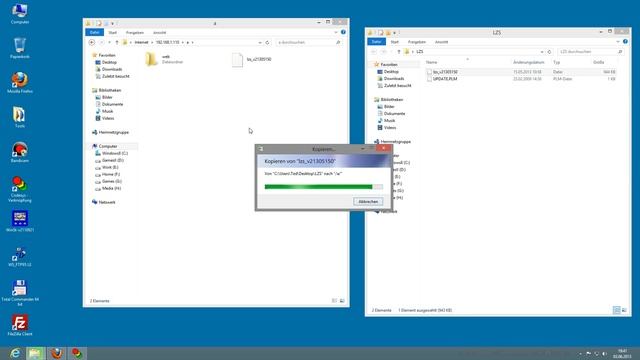Refresh the left Explorer window address bar
640x360 pixels.
pyautogui.click(x=267, y=42)
